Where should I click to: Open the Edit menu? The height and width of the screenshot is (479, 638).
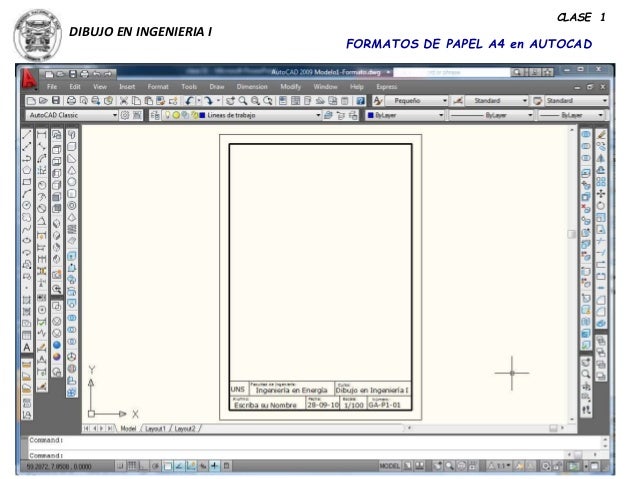(x=75, y=87)
